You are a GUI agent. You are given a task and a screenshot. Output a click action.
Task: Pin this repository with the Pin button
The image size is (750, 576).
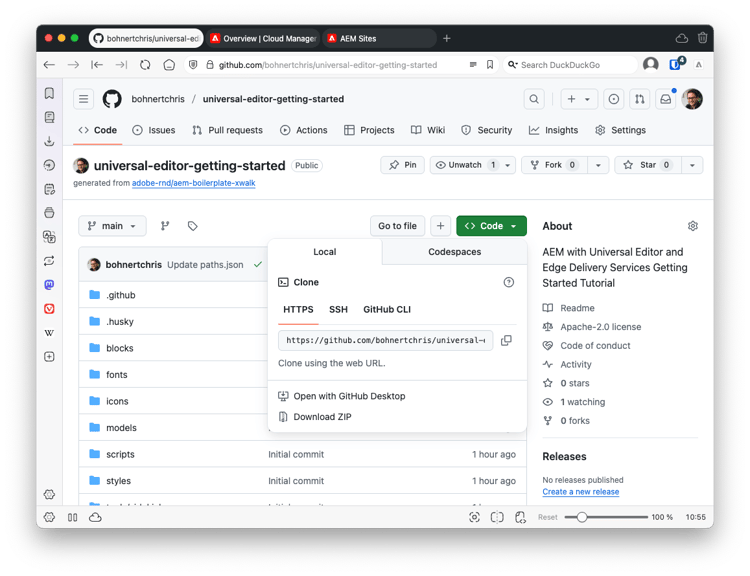click(402, 165)
